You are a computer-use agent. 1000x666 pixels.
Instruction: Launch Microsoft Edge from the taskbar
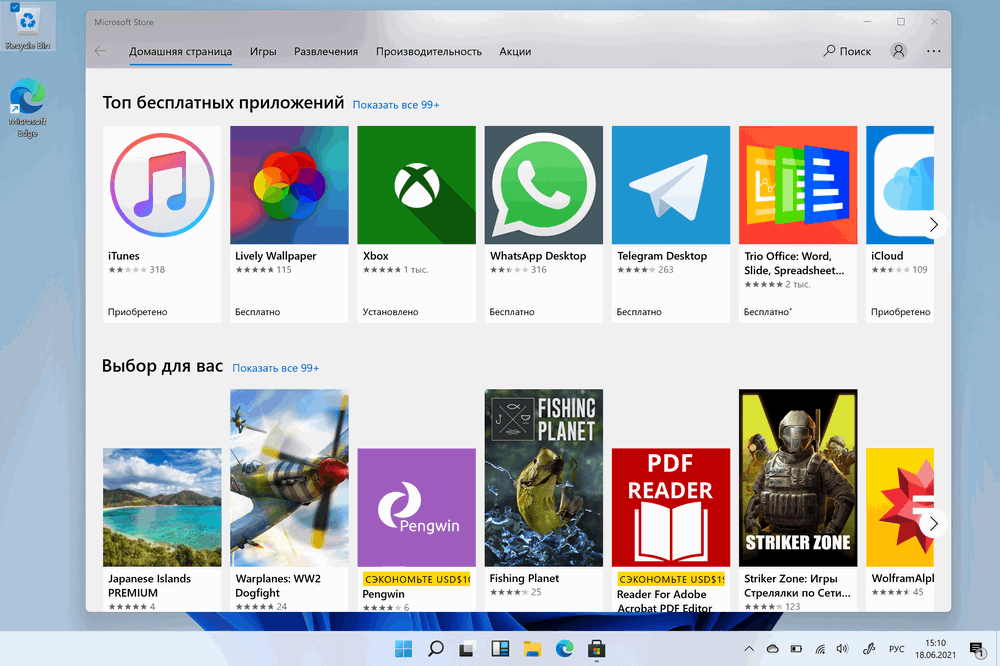[564, 649]
